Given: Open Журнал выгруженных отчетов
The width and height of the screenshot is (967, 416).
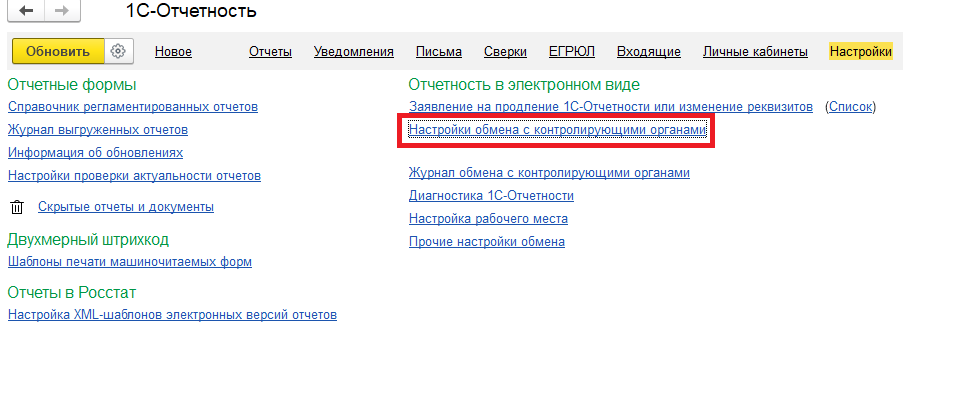Looking at the screenshot, I should pos(97,130).
